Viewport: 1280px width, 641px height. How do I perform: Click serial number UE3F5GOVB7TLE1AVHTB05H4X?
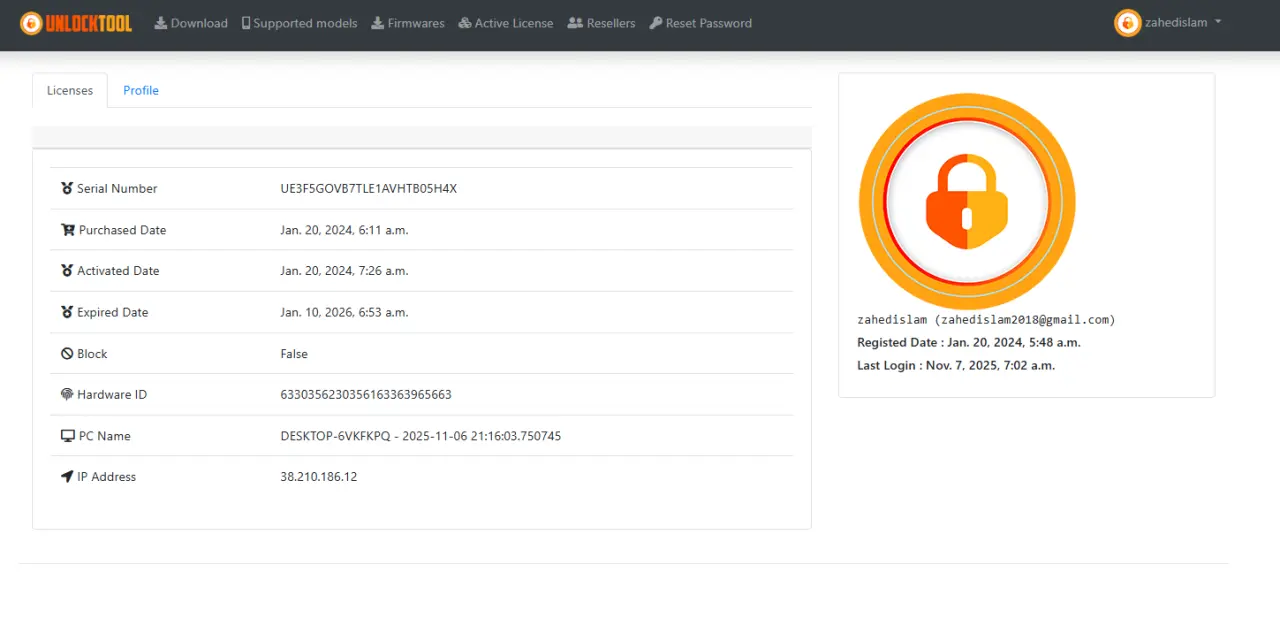click(369, 189)
